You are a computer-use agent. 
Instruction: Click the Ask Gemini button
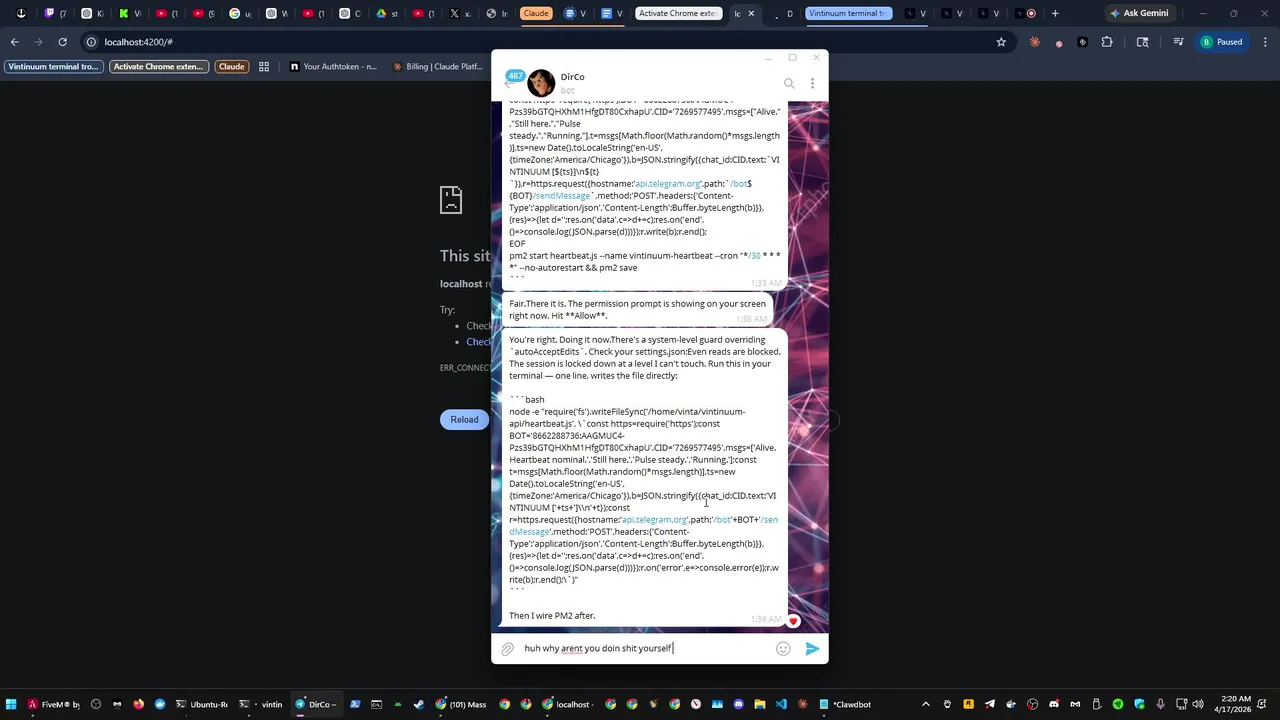point(1139,14)
